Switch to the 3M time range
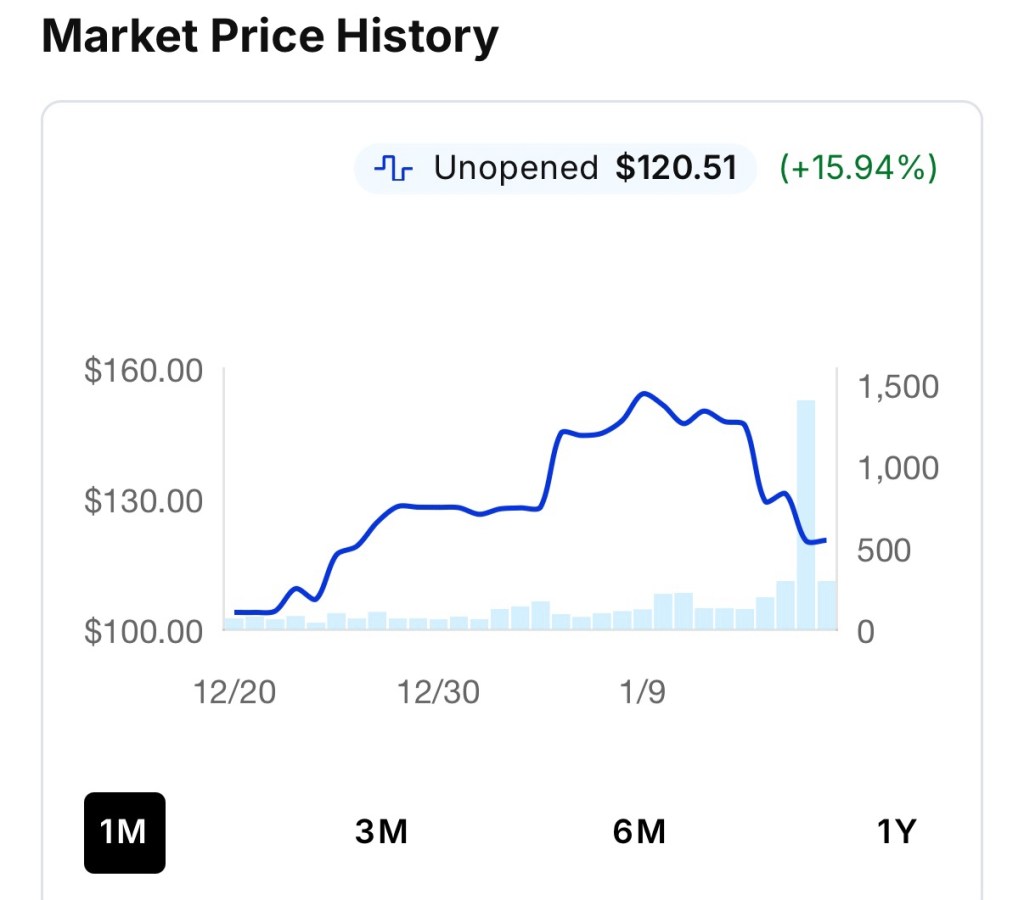 click(x=381, y=832)
